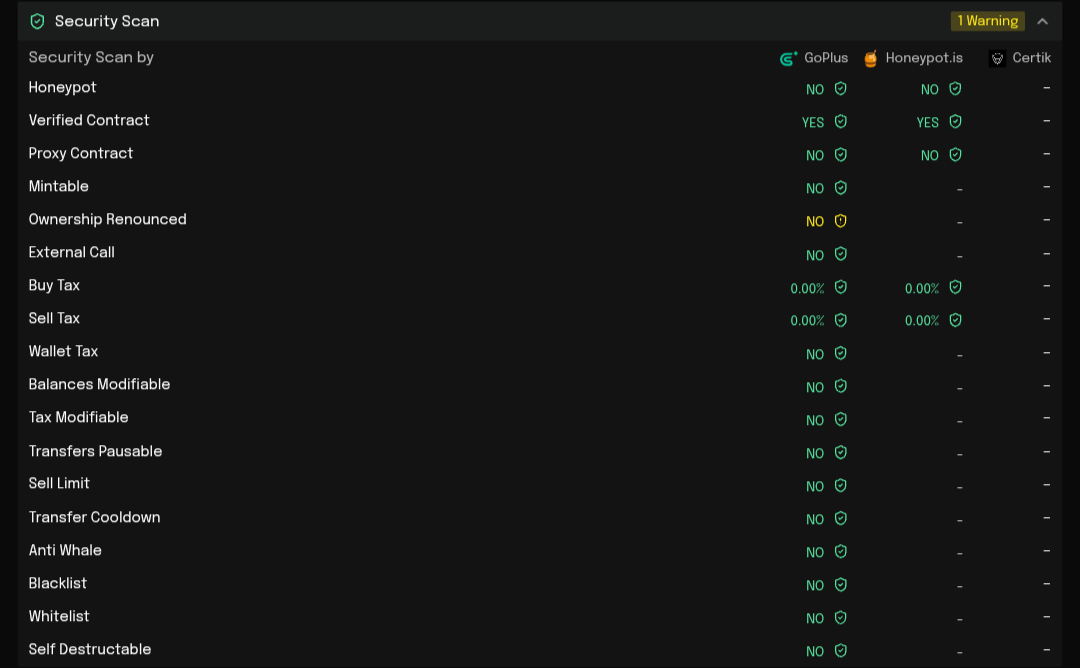Click GoPlus shield icon for Self Destructable
Screen dimensions: 1080x668
pyautogui.click(x=841, y=651)
